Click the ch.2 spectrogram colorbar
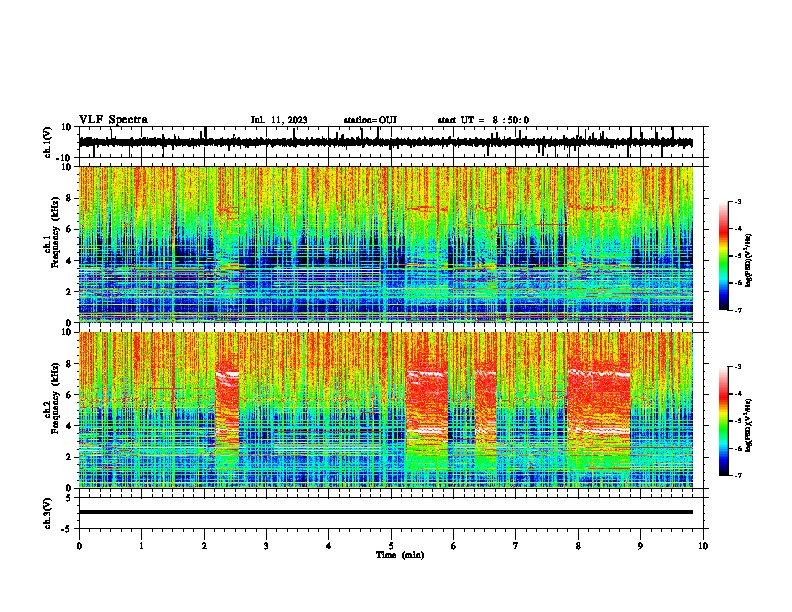792x612 pixels. coord(723,421)
